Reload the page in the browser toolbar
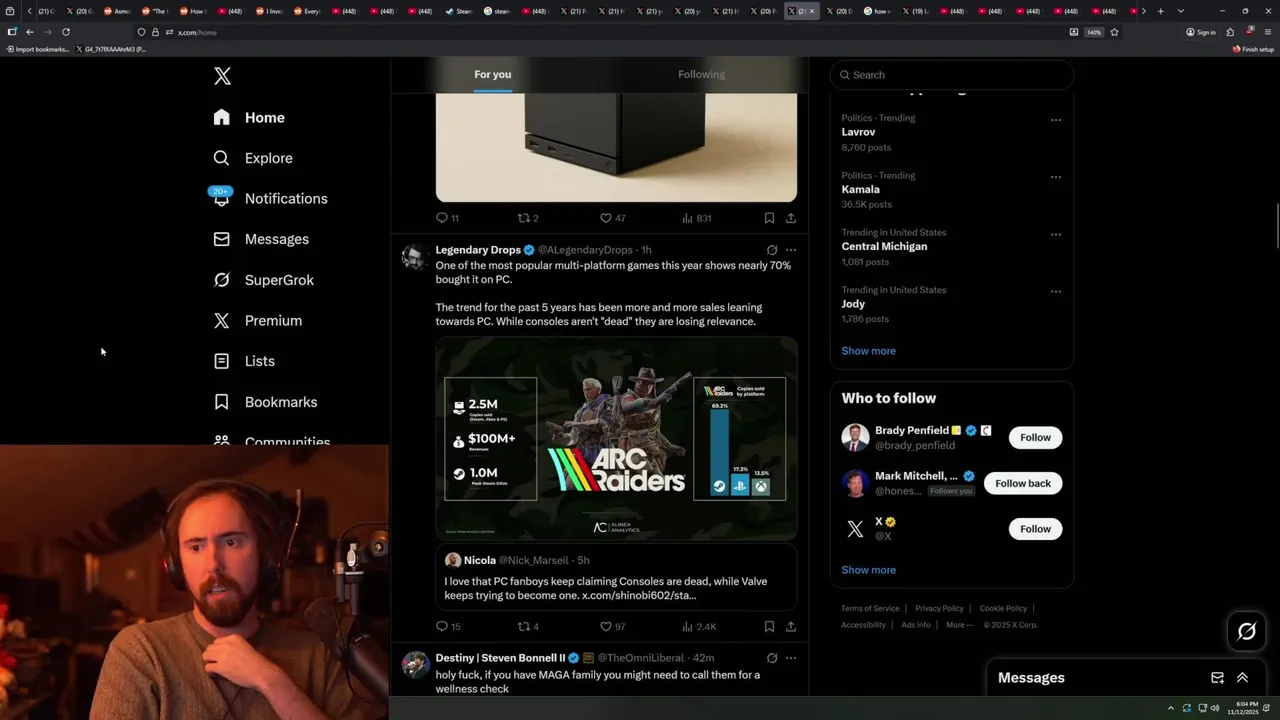 coord(66,32)
